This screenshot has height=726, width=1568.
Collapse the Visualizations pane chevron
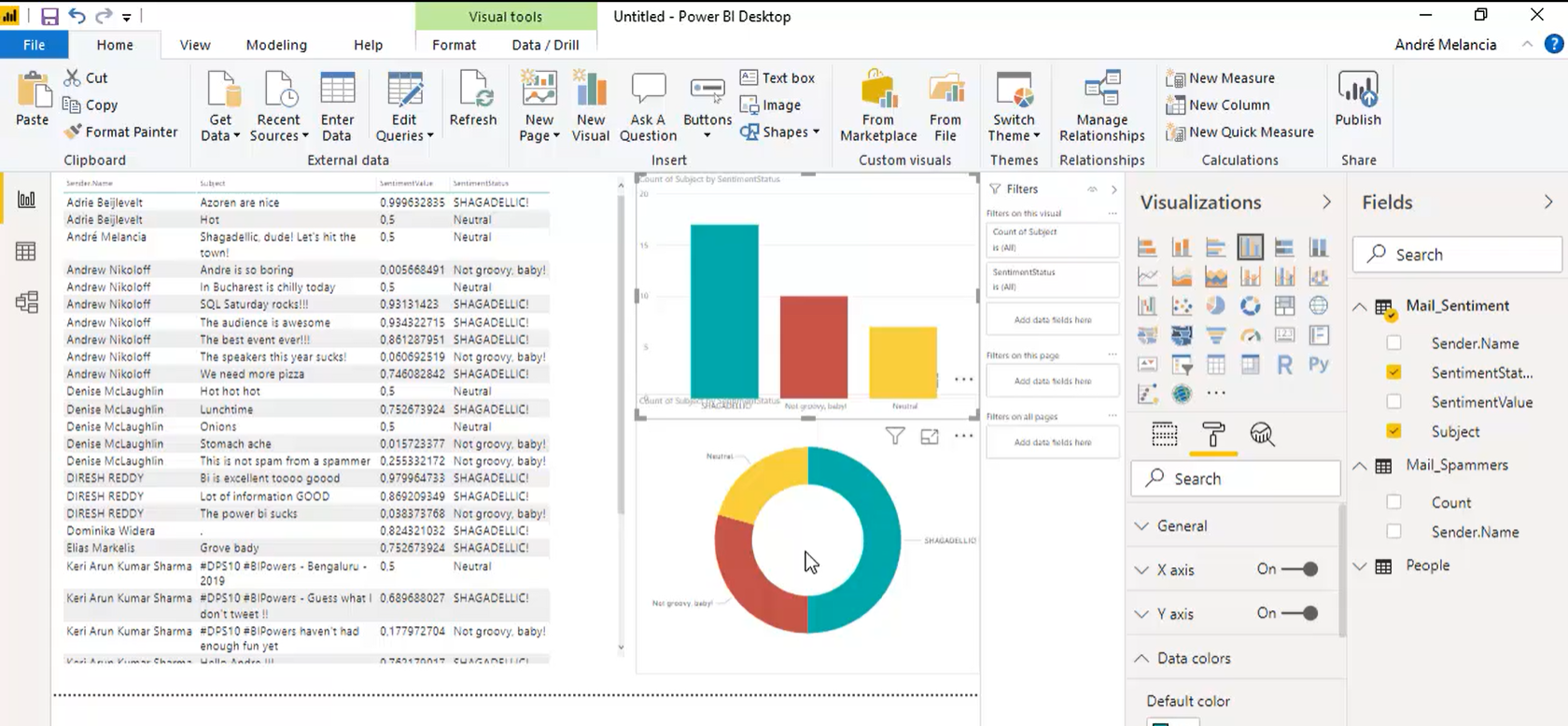[x=1326, y=202]
